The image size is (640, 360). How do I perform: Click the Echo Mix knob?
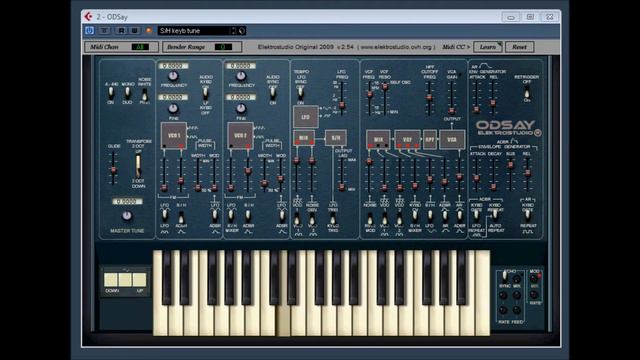click(517, 280)
